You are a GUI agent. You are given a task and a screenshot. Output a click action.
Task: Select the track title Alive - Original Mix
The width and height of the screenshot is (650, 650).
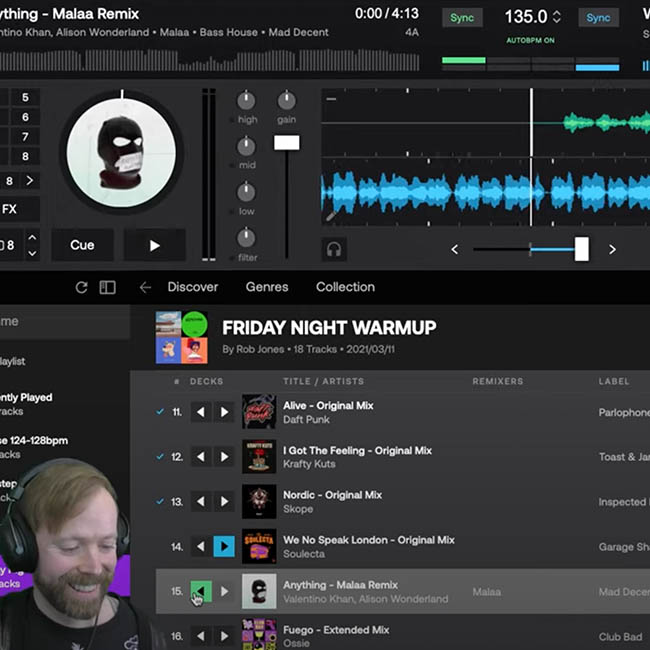(x=328, y=405)
